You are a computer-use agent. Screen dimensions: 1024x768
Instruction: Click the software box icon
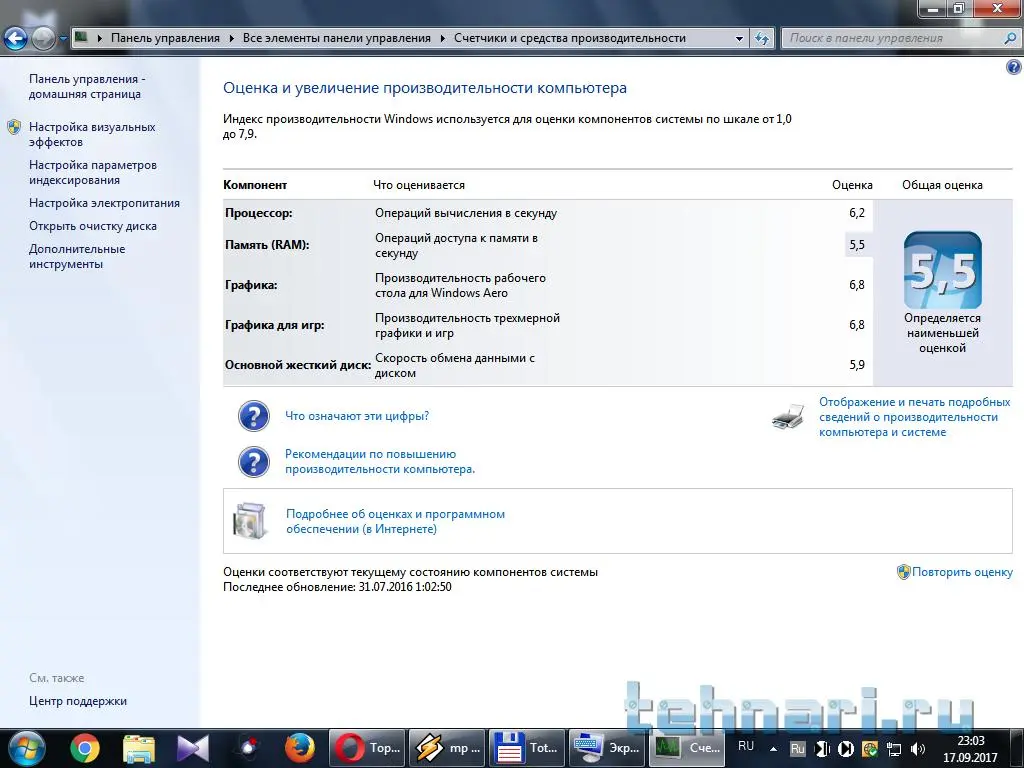[250, 521]
